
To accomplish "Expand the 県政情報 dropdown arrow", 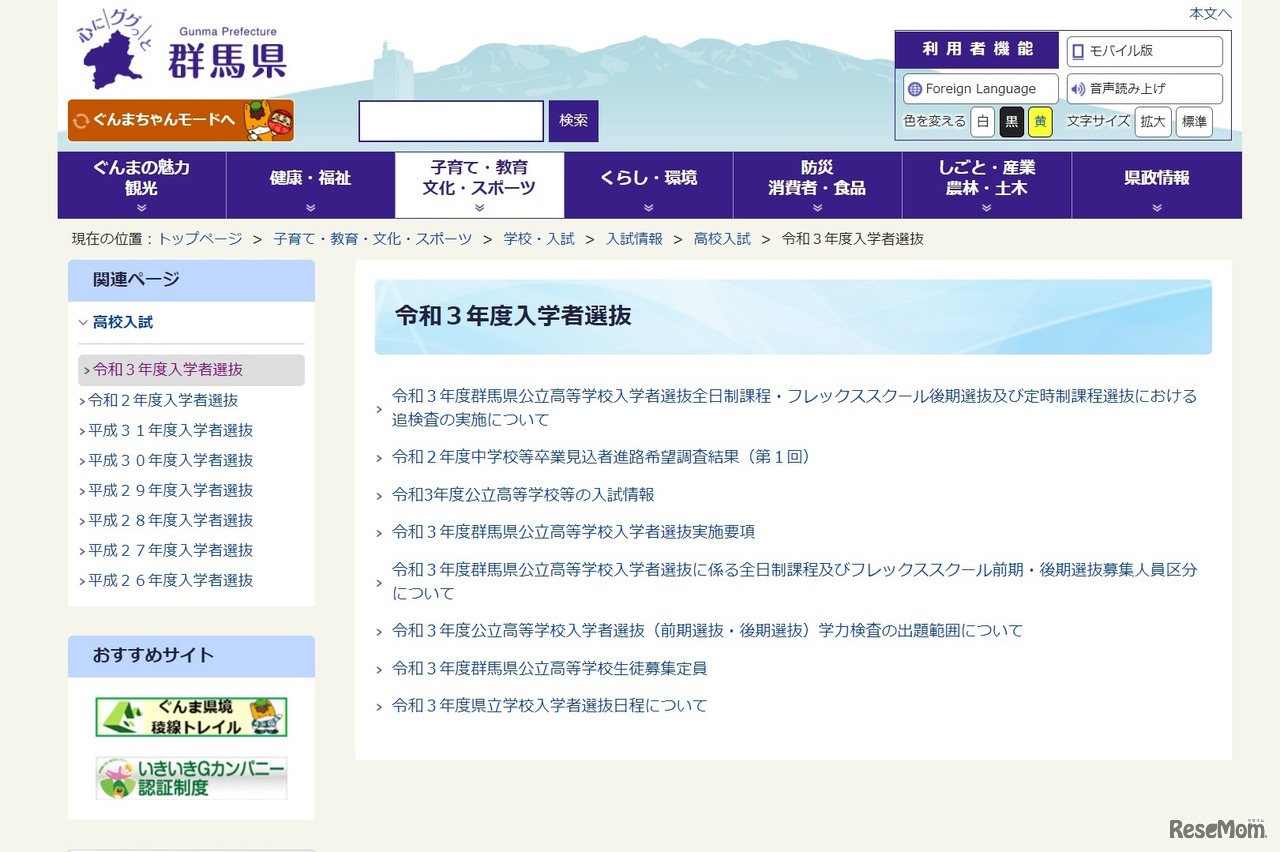I will pos(1157,206).
